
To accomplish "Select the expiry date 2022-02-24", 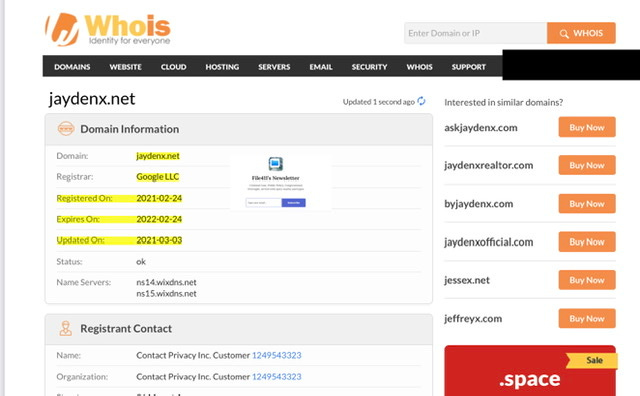I will click(x=159, y=219).
